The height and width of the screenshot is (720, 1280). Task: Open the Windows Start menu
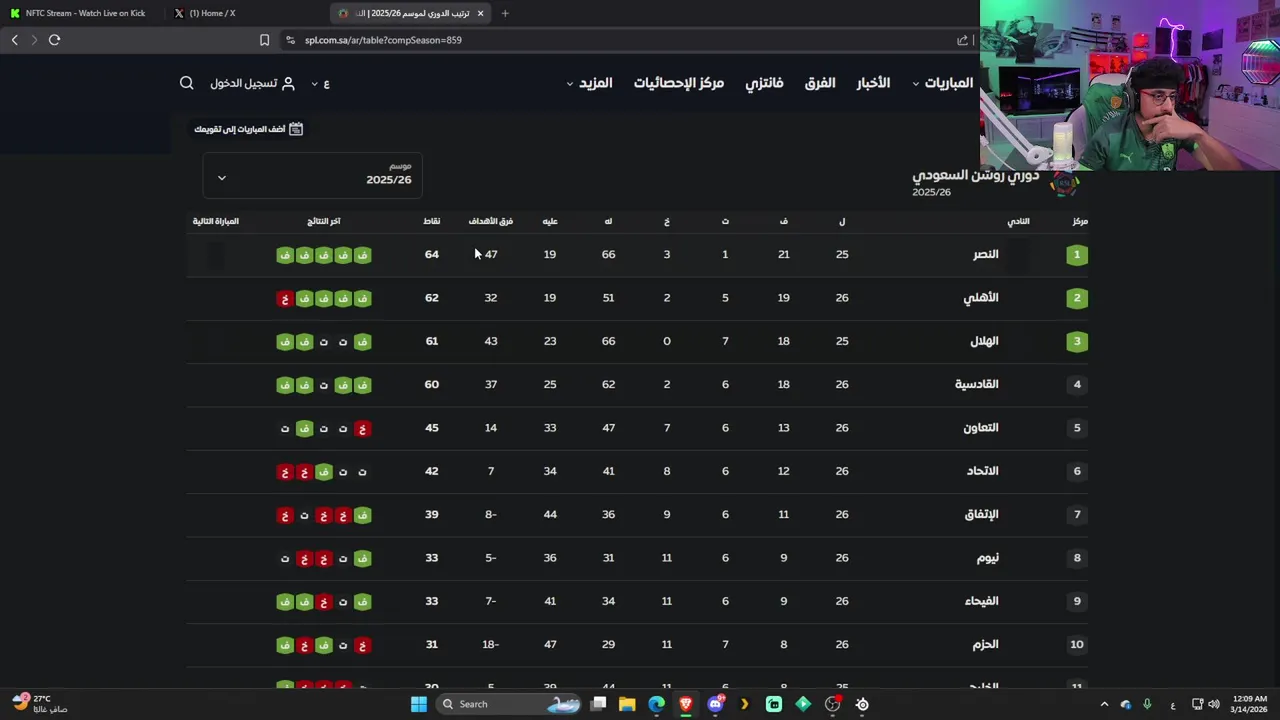(419, 704)
